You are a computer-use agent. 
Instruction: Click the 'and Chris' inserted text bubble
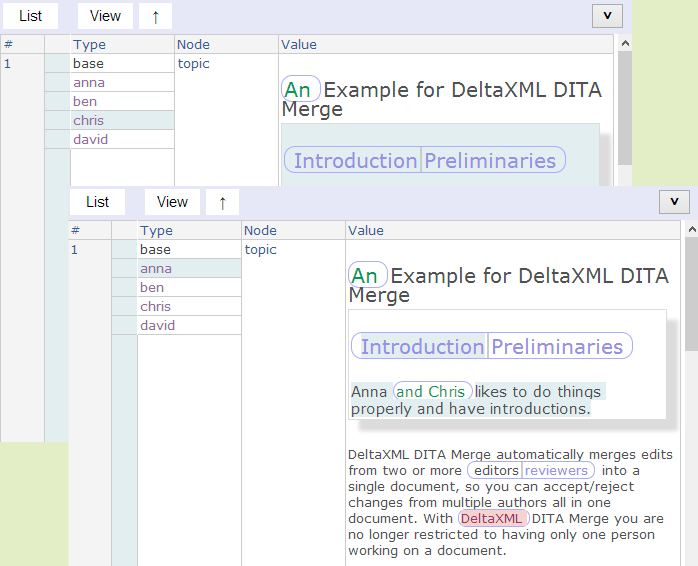point(430,392)
